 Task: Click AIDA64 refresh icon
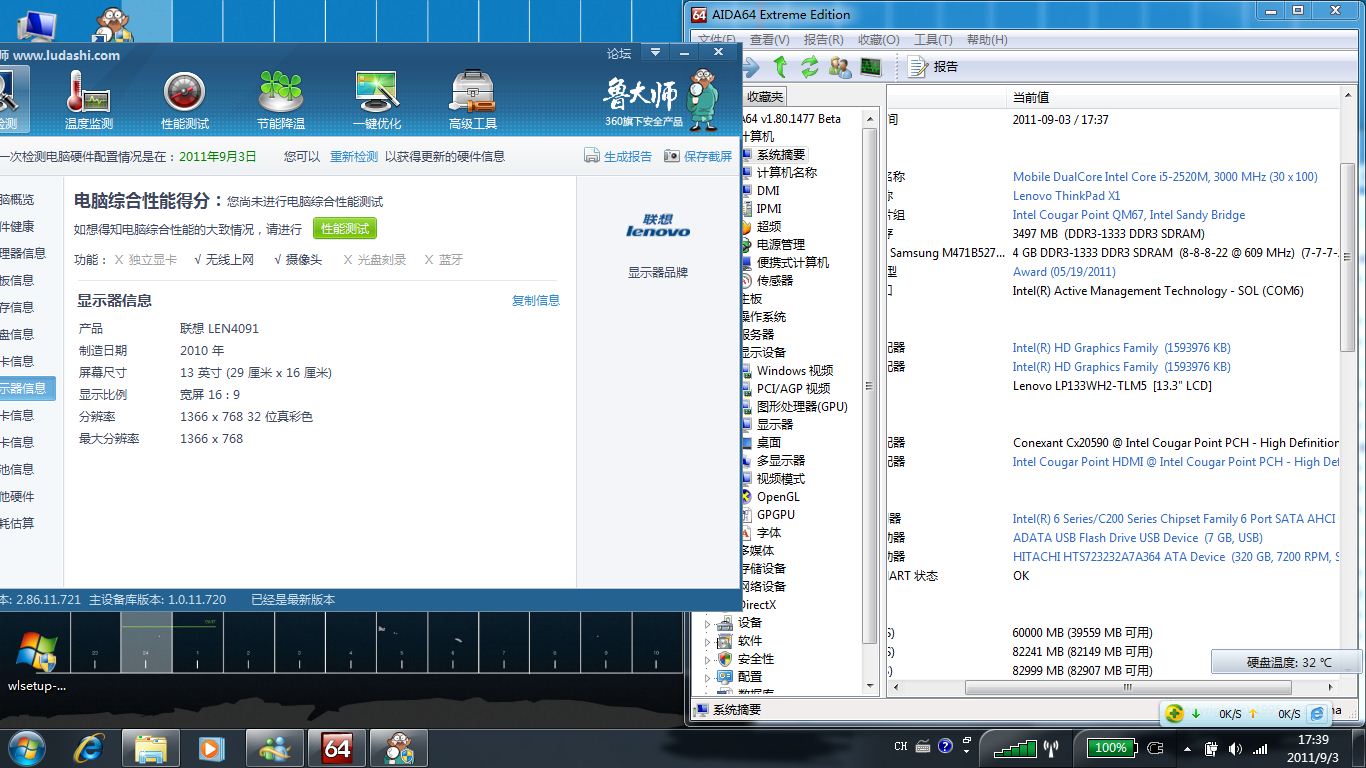coord(810,67)
